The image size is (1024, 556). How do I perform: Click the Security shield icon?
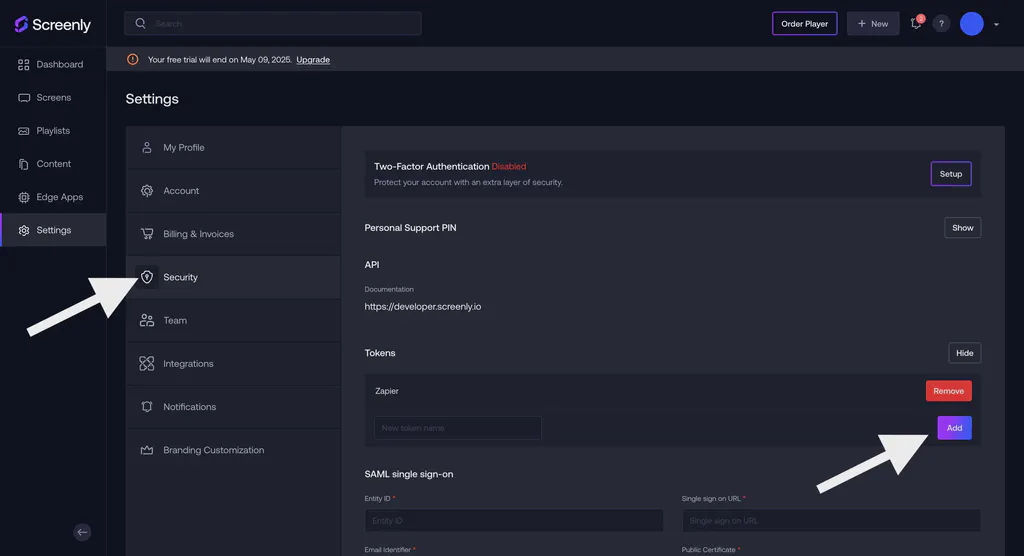(x=147, y=277)
